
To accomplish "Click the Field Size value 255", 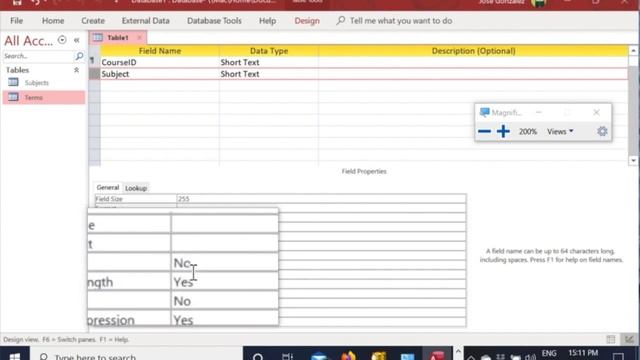I will click(x=321, y=199).
